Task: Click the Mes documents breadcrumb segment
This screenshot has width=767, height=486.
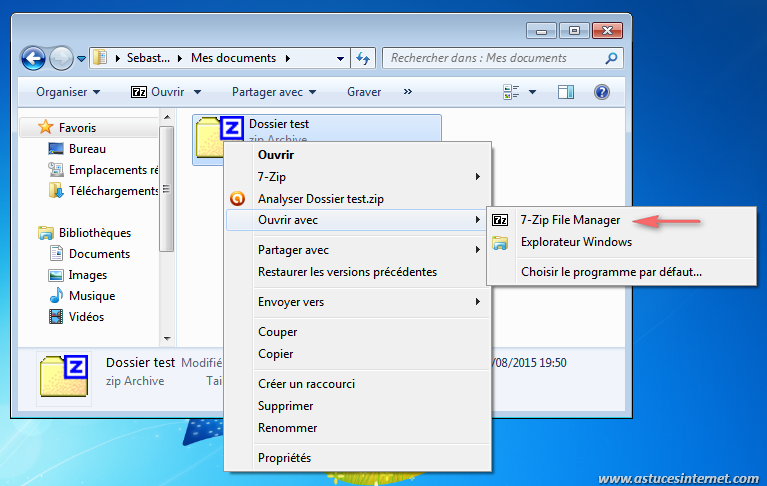Action: (233, 58)
